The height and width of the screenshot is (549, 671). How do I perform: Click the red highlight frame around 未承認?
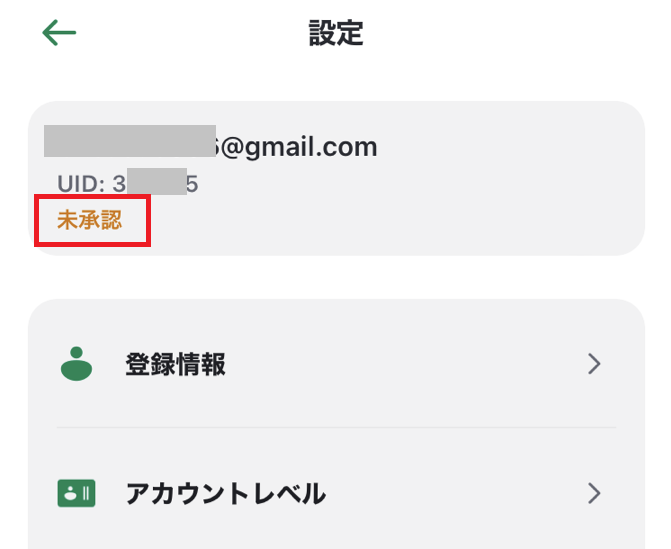tap(92, 220)
